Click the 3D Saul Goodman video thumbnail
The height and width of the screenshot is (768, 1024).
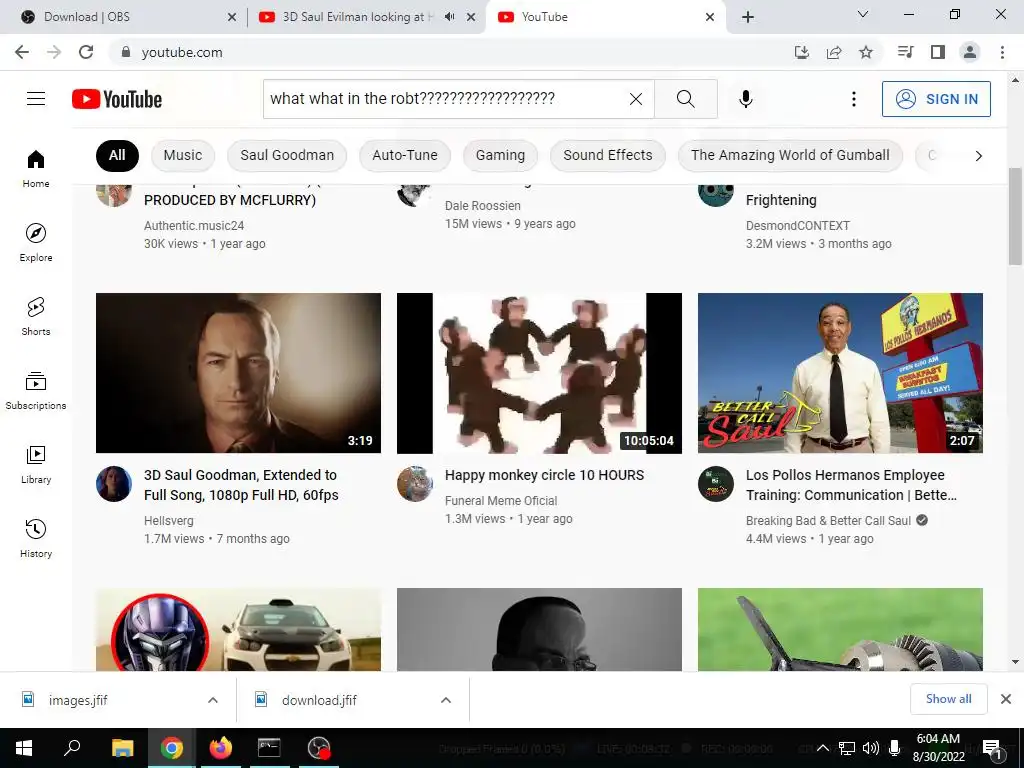point(238,373)
